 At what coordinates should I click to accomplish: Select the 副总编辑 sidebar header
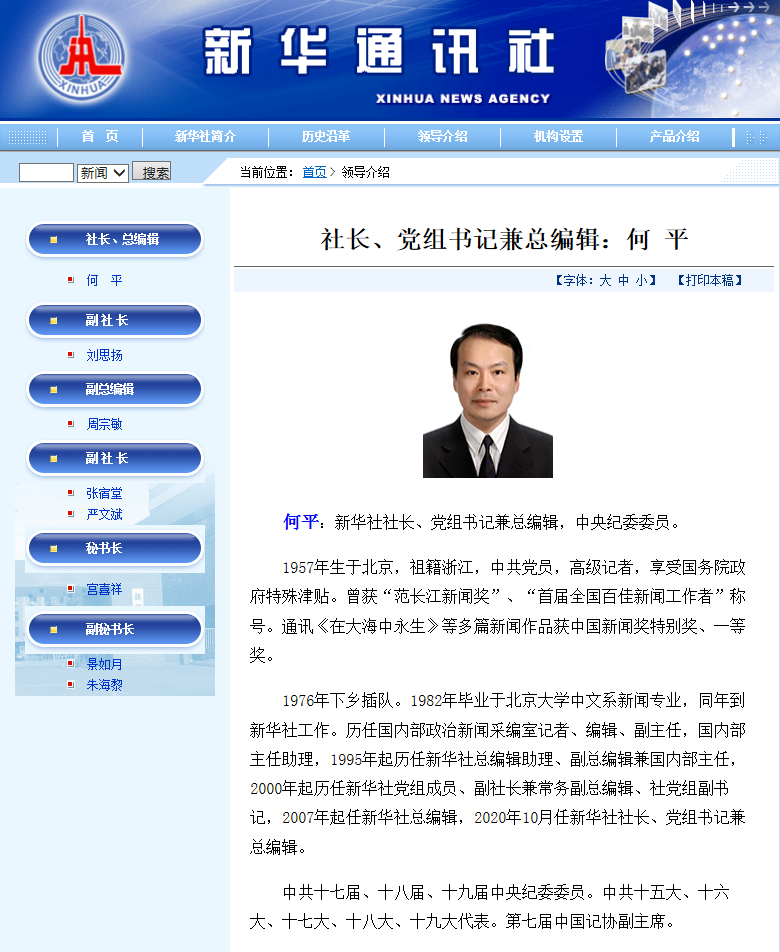pyautogui.click(x=114, y=389)
